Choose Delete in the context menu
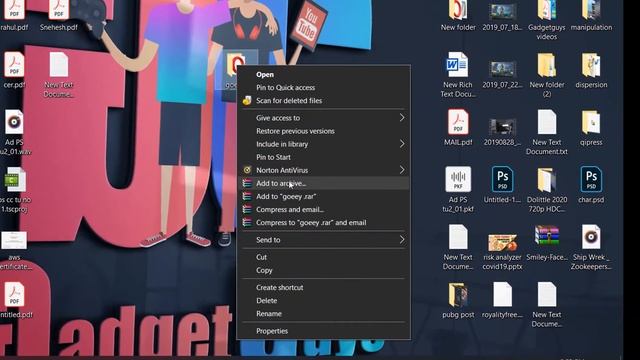The height and width of the screenshot is (360, 640). pos(324,300)
